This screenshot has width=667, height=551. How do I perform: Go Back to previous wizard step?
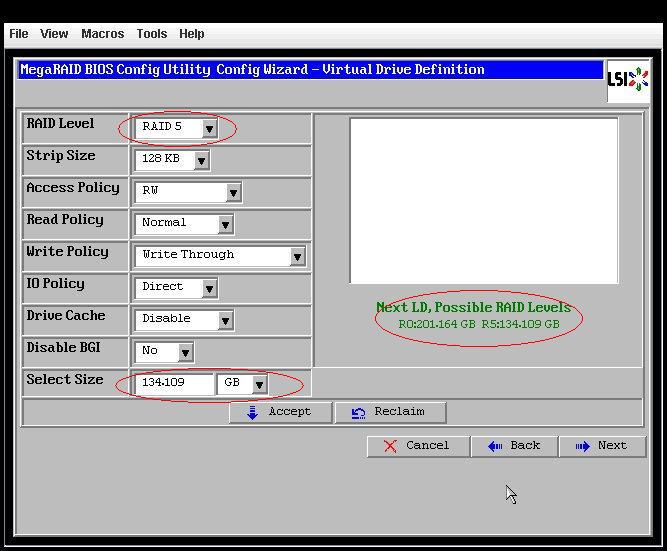click(x=514, y=446)
